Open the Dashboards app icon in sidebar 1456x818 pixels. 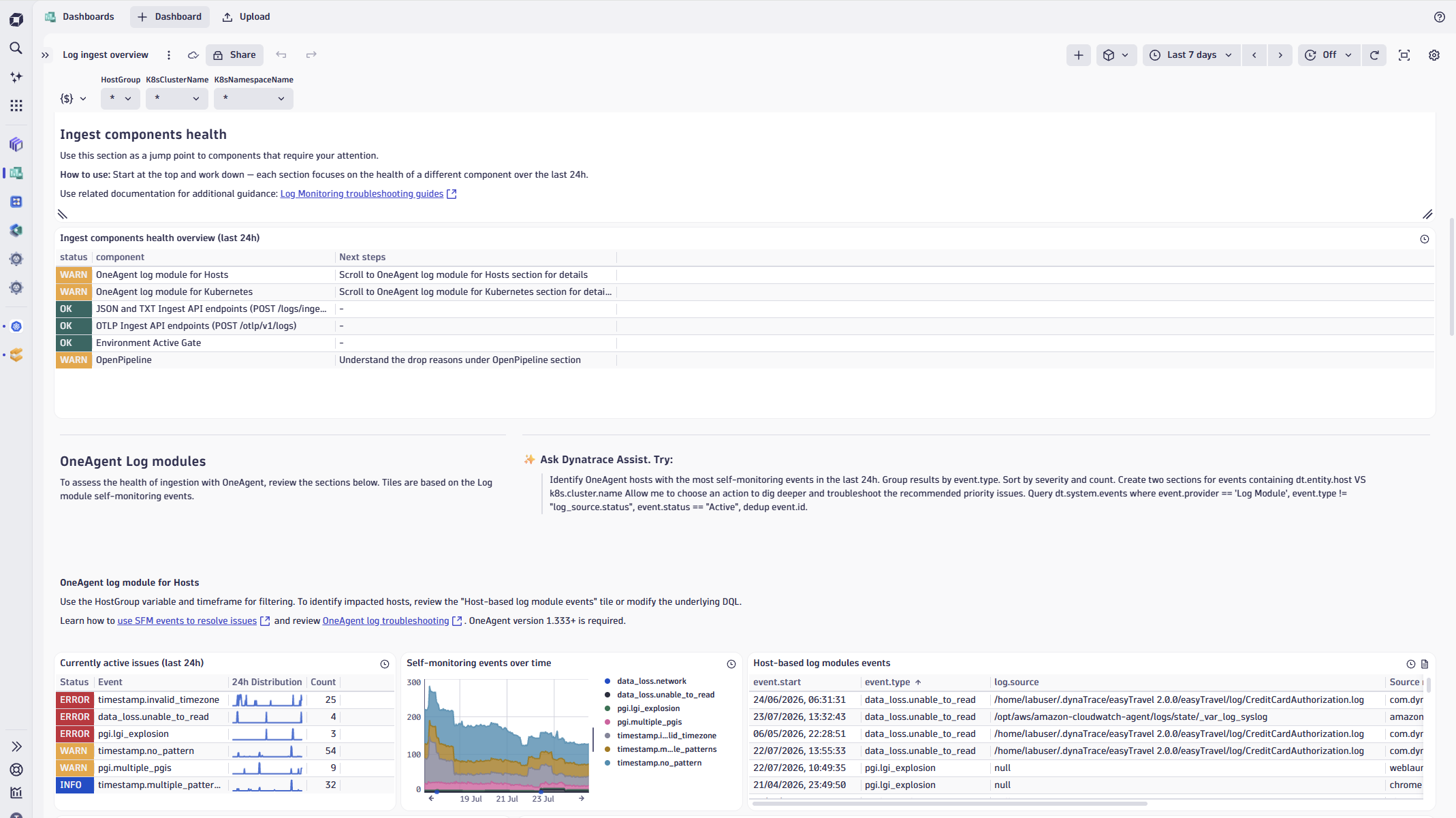[16, 174]
